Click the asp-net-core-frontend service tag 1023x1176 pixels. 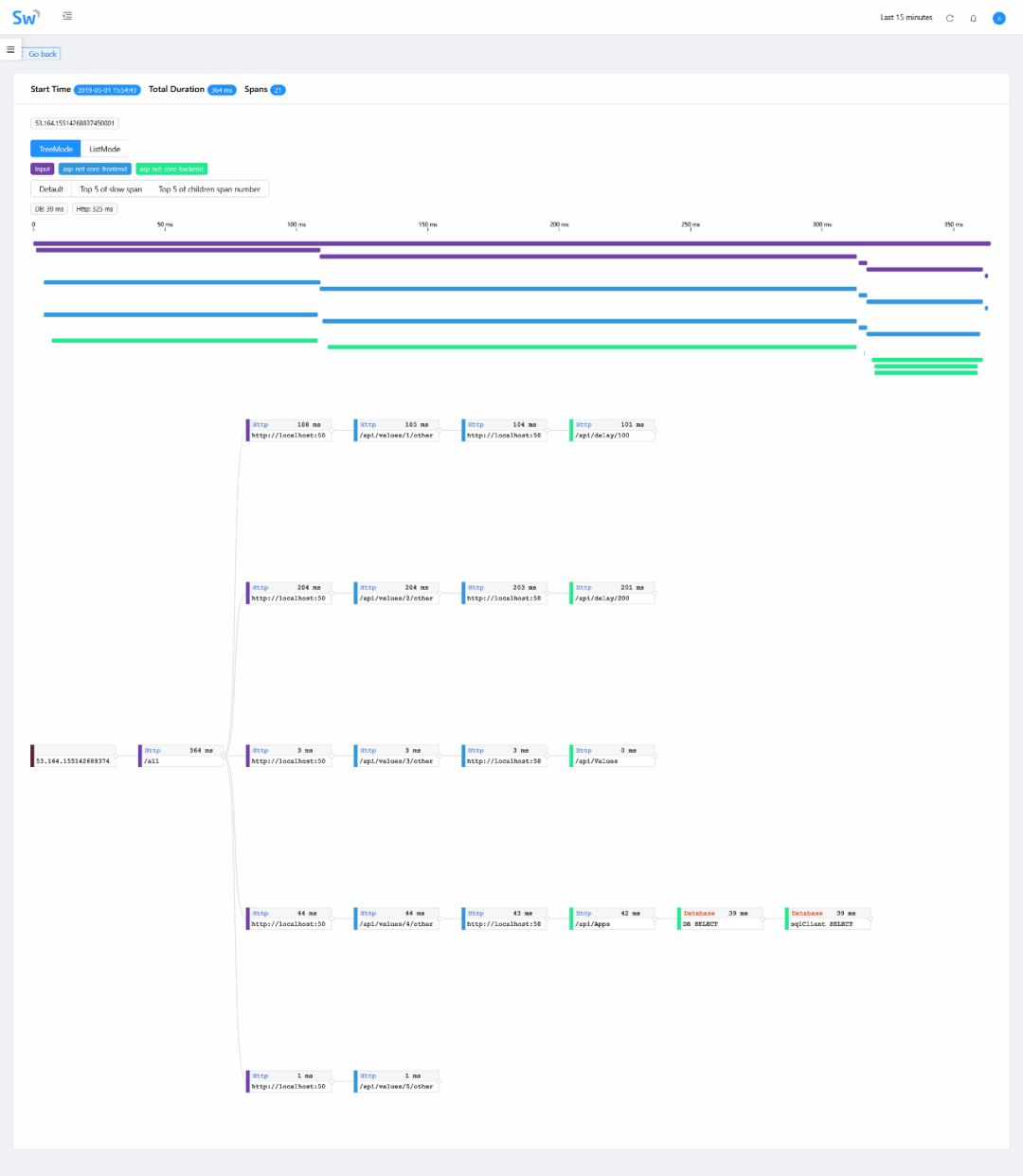(x=95, y=169)
